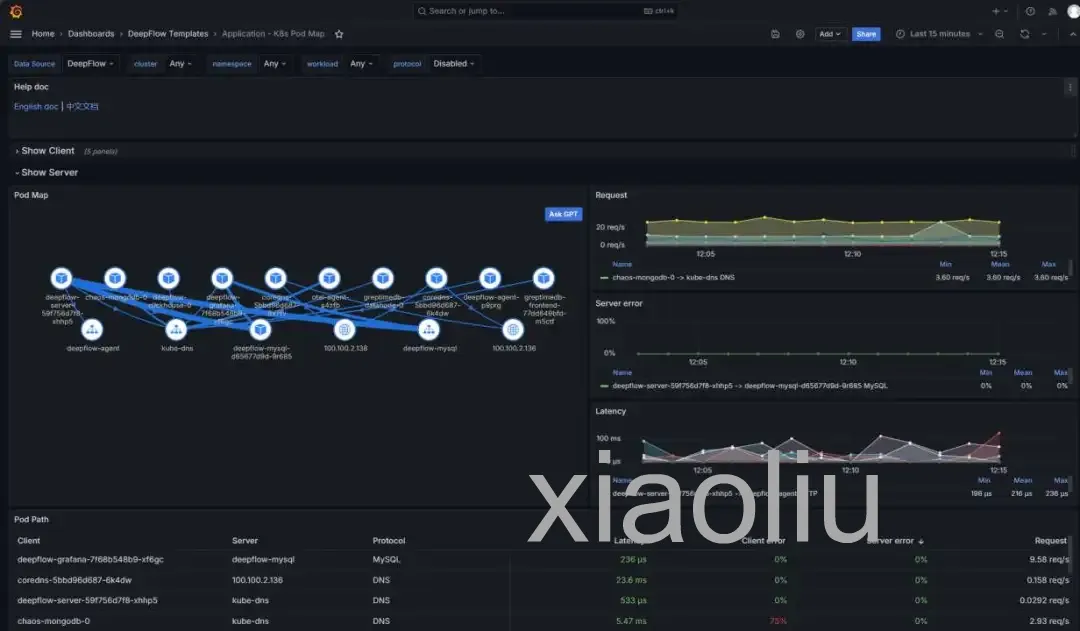Image resolution: width=1080 pixels, height=631 pixels.
Task: Click the Search or jump to field
Action: pyautogui.click(x=544, y=11)
